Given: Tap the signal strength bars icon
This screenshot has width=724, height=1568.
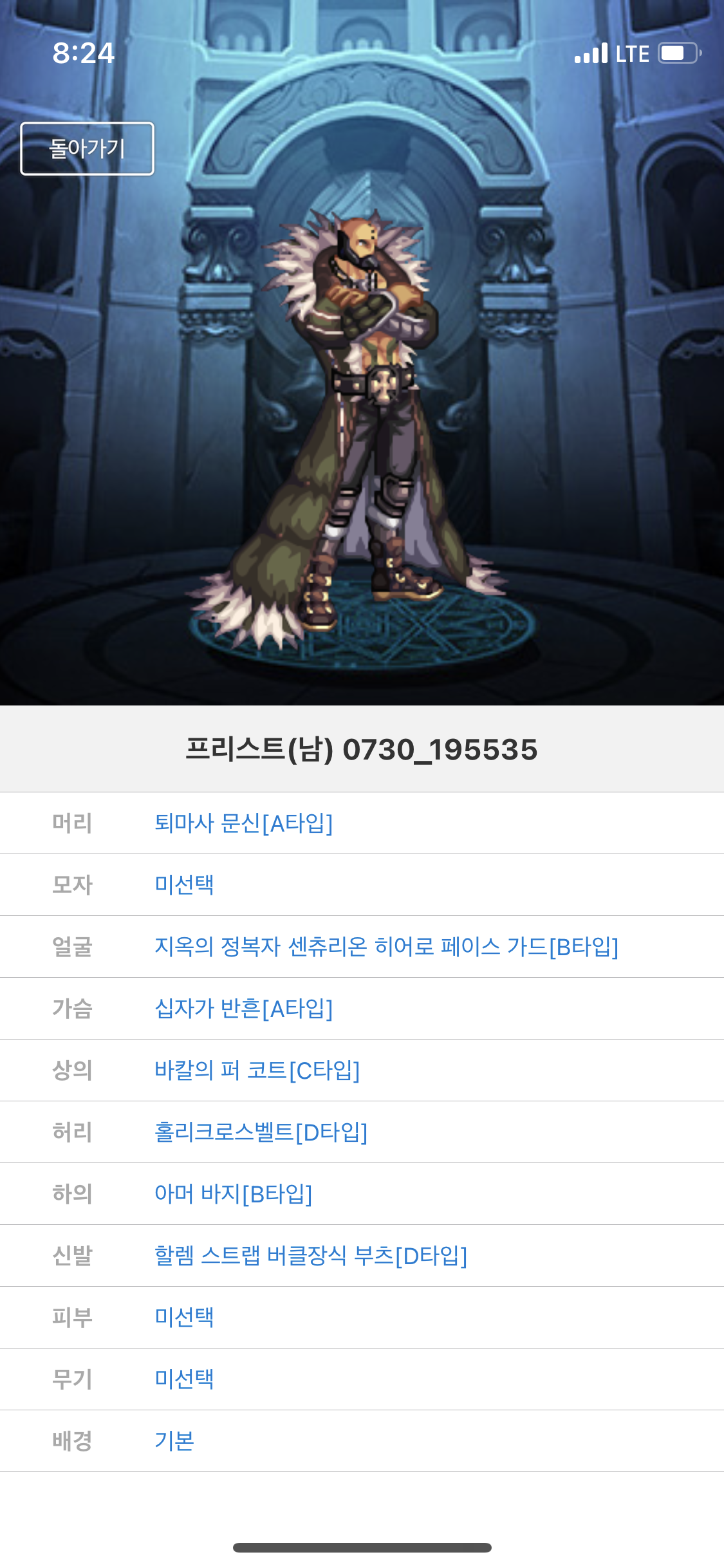Looking at the screenshot, I should tap(591, 53).
